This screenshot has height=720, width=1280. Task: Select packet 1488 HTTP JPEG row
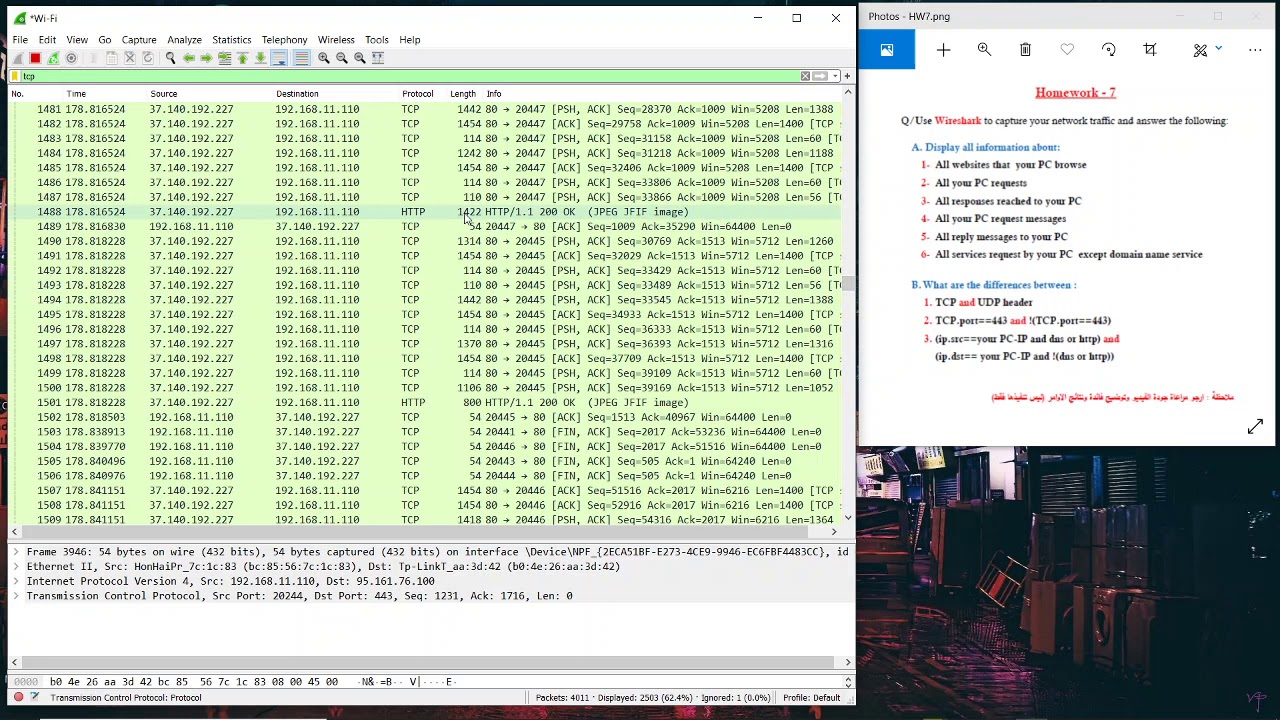425,212
